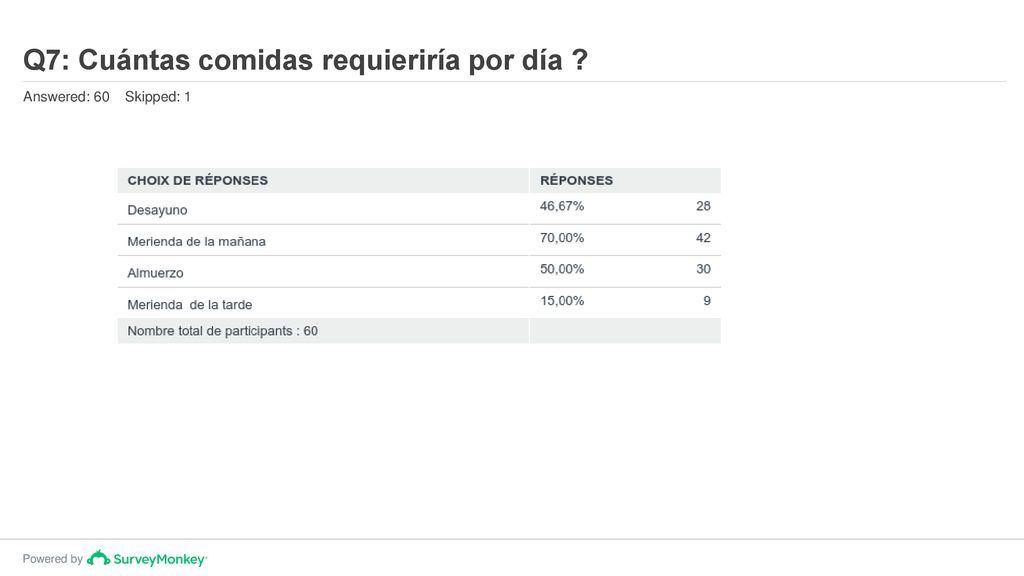Click the 46,67% percentage value
Screen dimensions: 1024x576
(x=562, y=206)
